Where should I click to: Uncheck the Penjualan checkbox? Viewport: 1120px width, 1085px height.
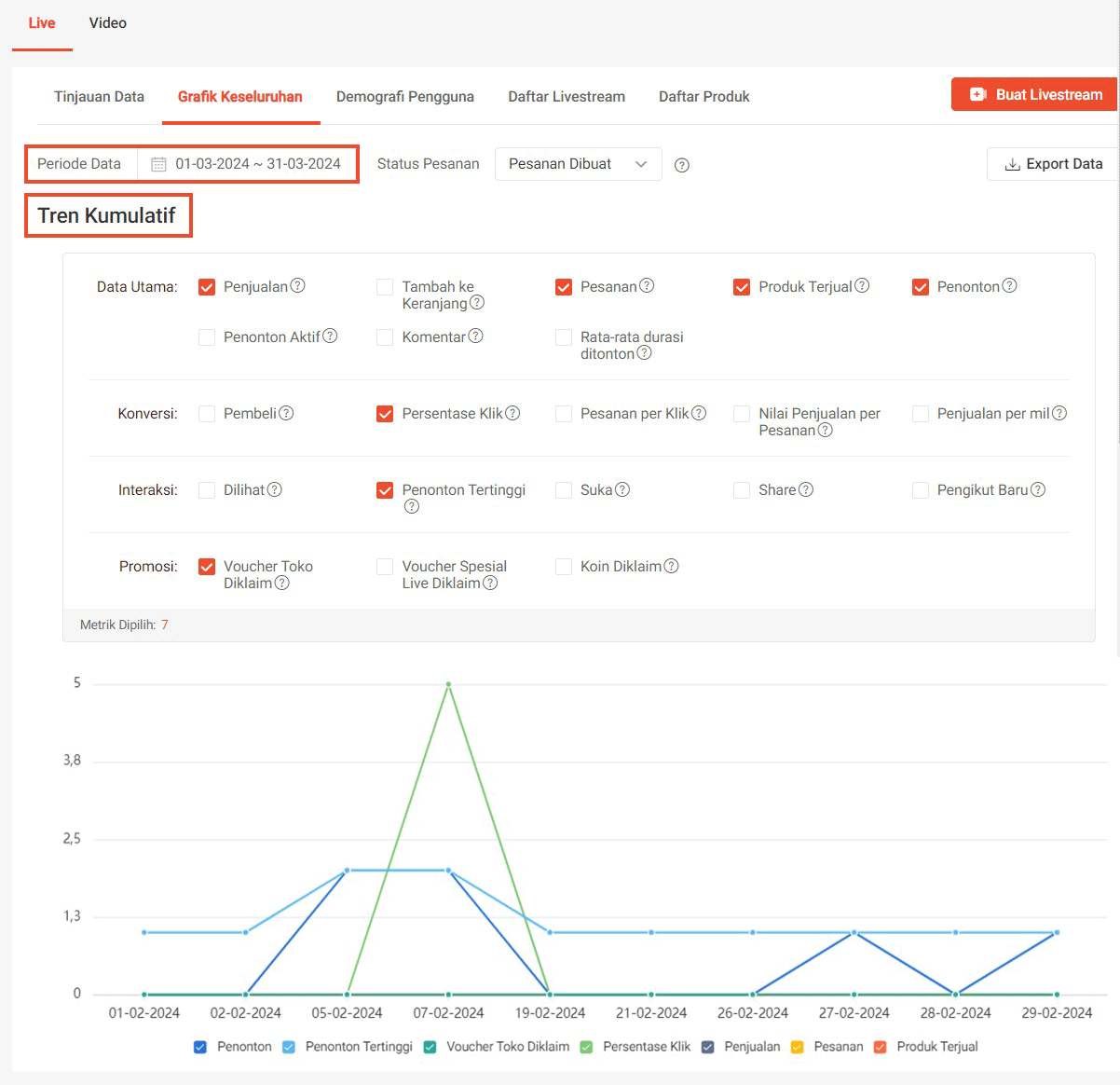pyautogui.click(x=207, y=287)
